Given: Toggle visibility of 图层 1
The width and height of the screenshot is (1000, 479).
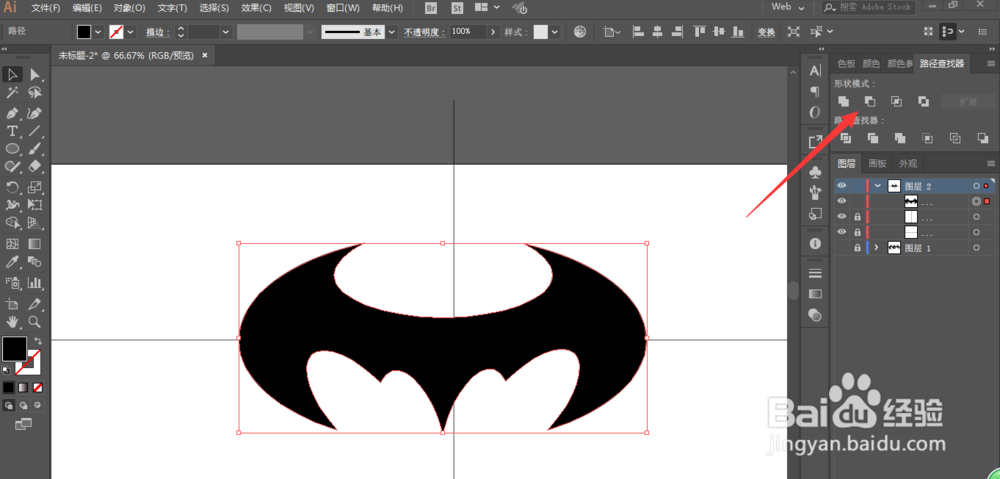Looking at the screenshot, I should pyautogui.click(x=842, y=248).
